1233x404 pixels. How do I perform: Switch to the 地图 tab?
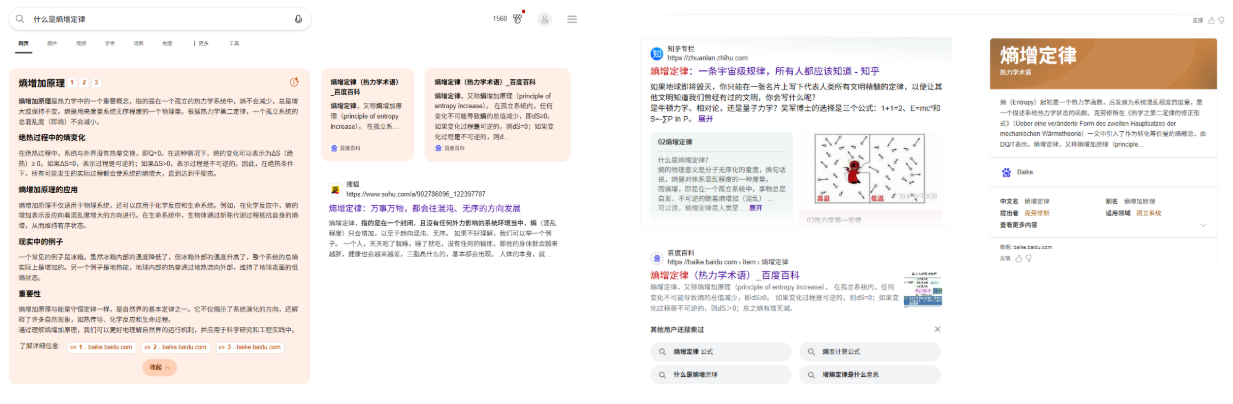click(x=167, y=44)
